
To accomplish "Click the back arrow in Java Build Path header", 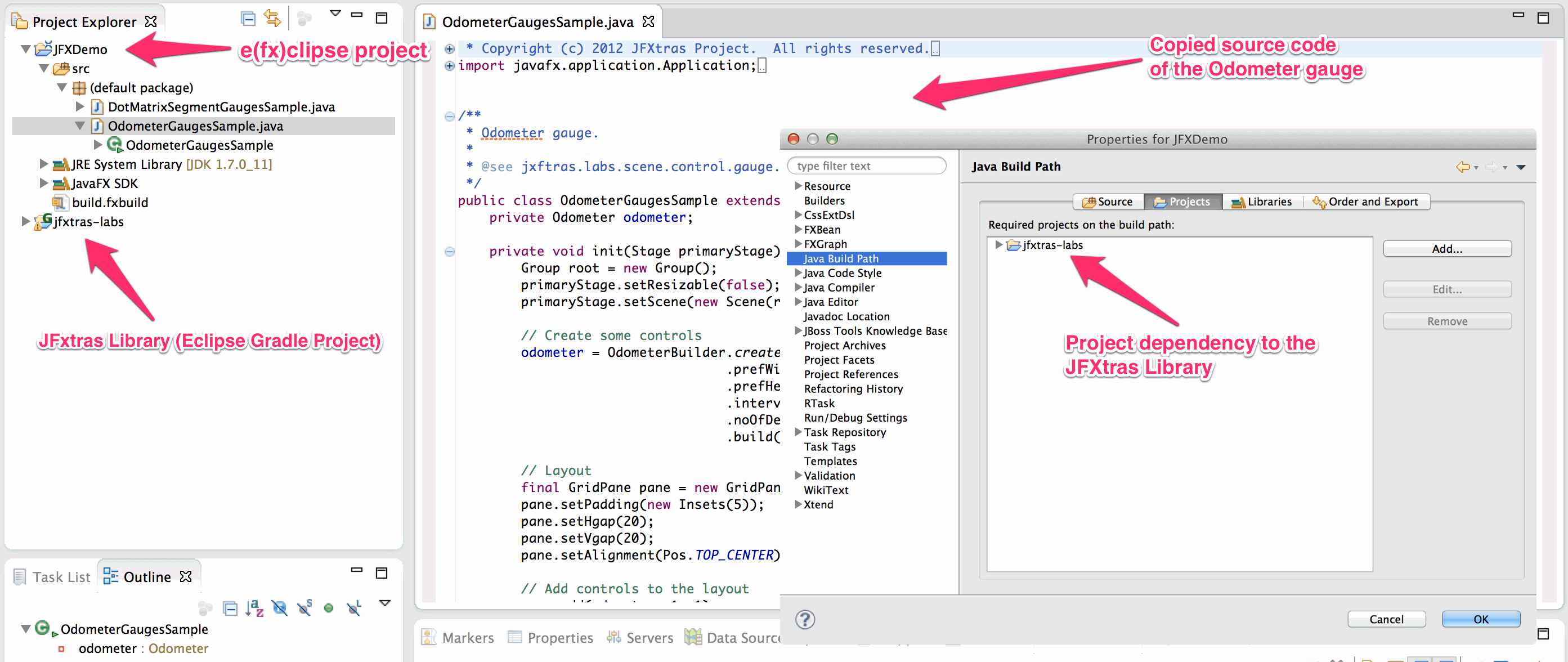I will point(1462,167).
